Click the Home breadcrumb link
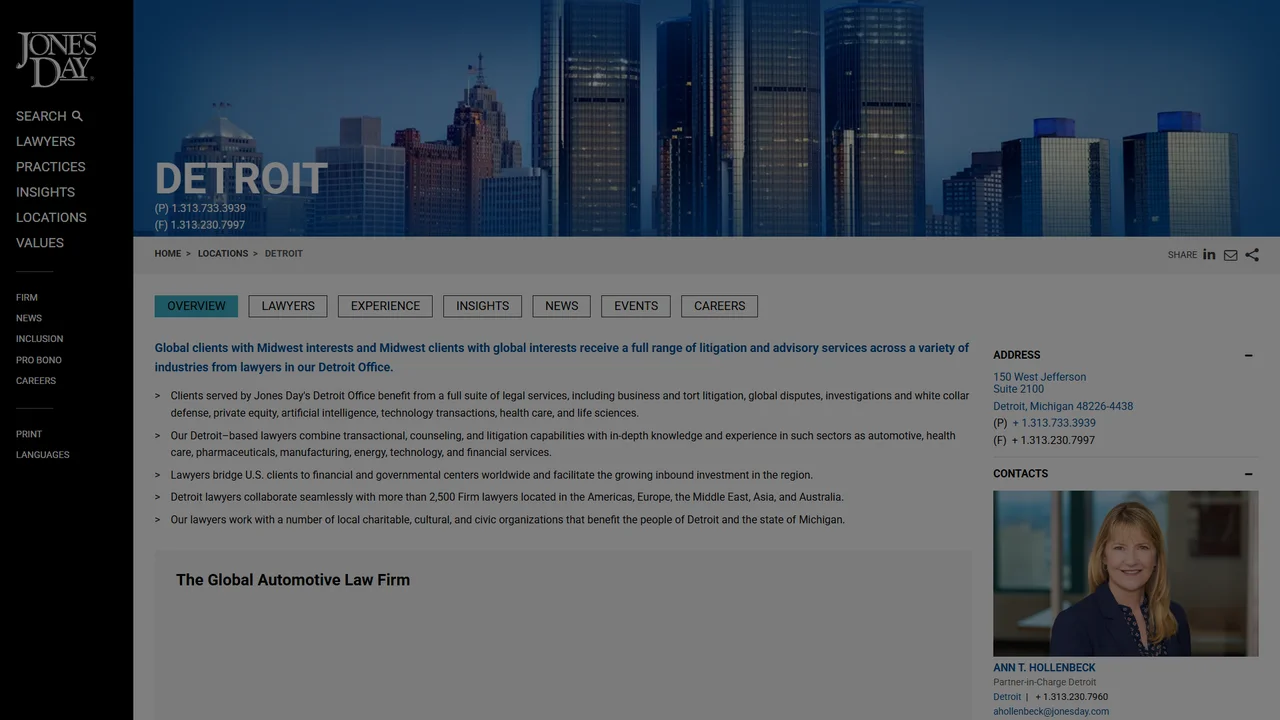The width and height of the screenshot is (1280, 720). [168, 254]
